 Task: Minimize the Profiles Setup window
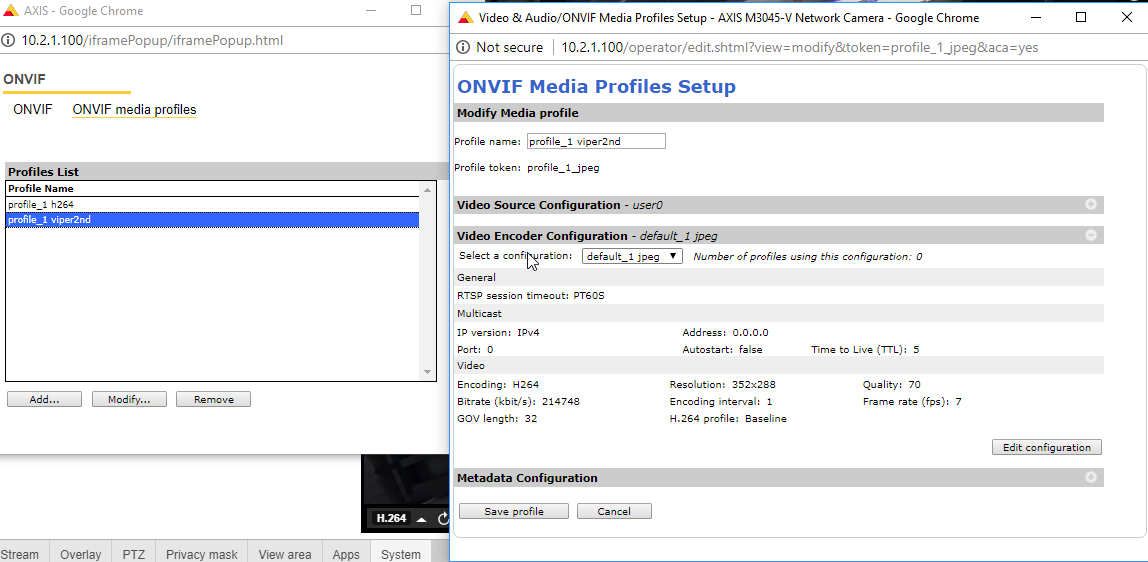click(x=1035, y=18)
